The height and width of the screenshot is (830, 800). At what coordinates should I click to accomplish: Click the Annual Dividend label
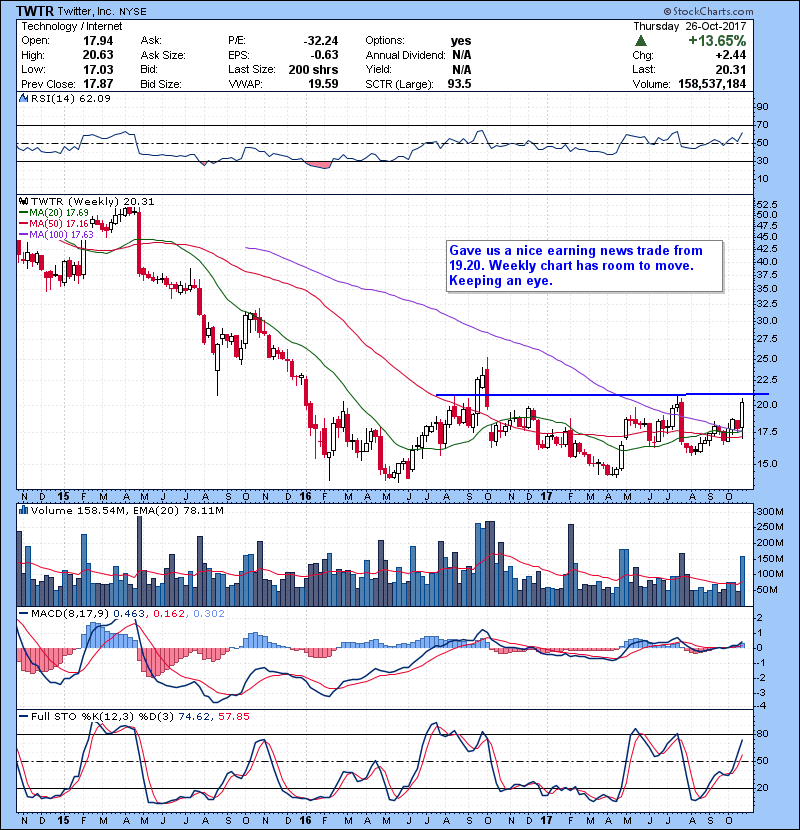click(405, 55)
